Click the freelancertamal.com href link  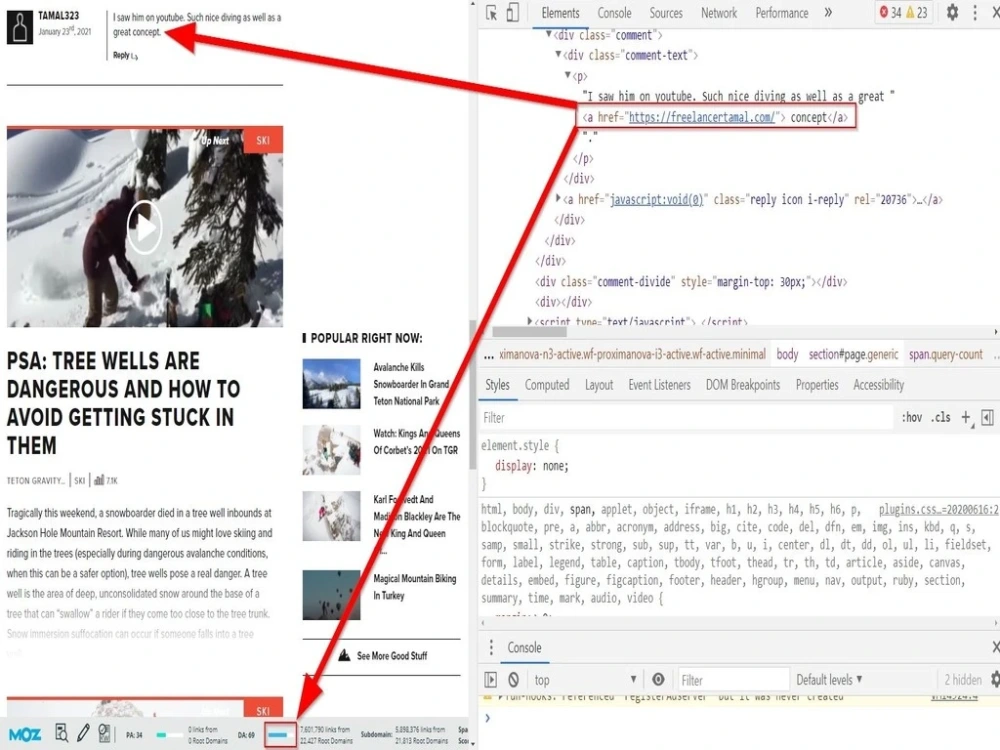[702, 117]
